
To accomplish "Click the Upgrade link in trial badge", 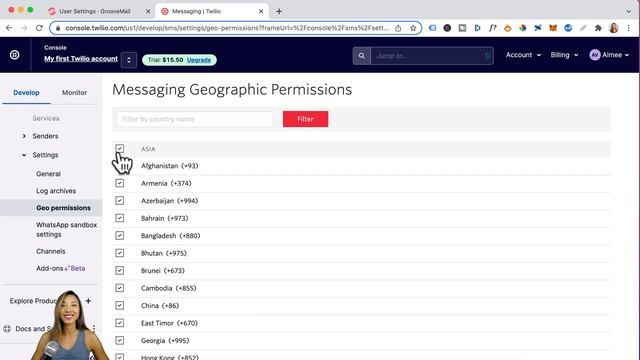I will 199,60.
